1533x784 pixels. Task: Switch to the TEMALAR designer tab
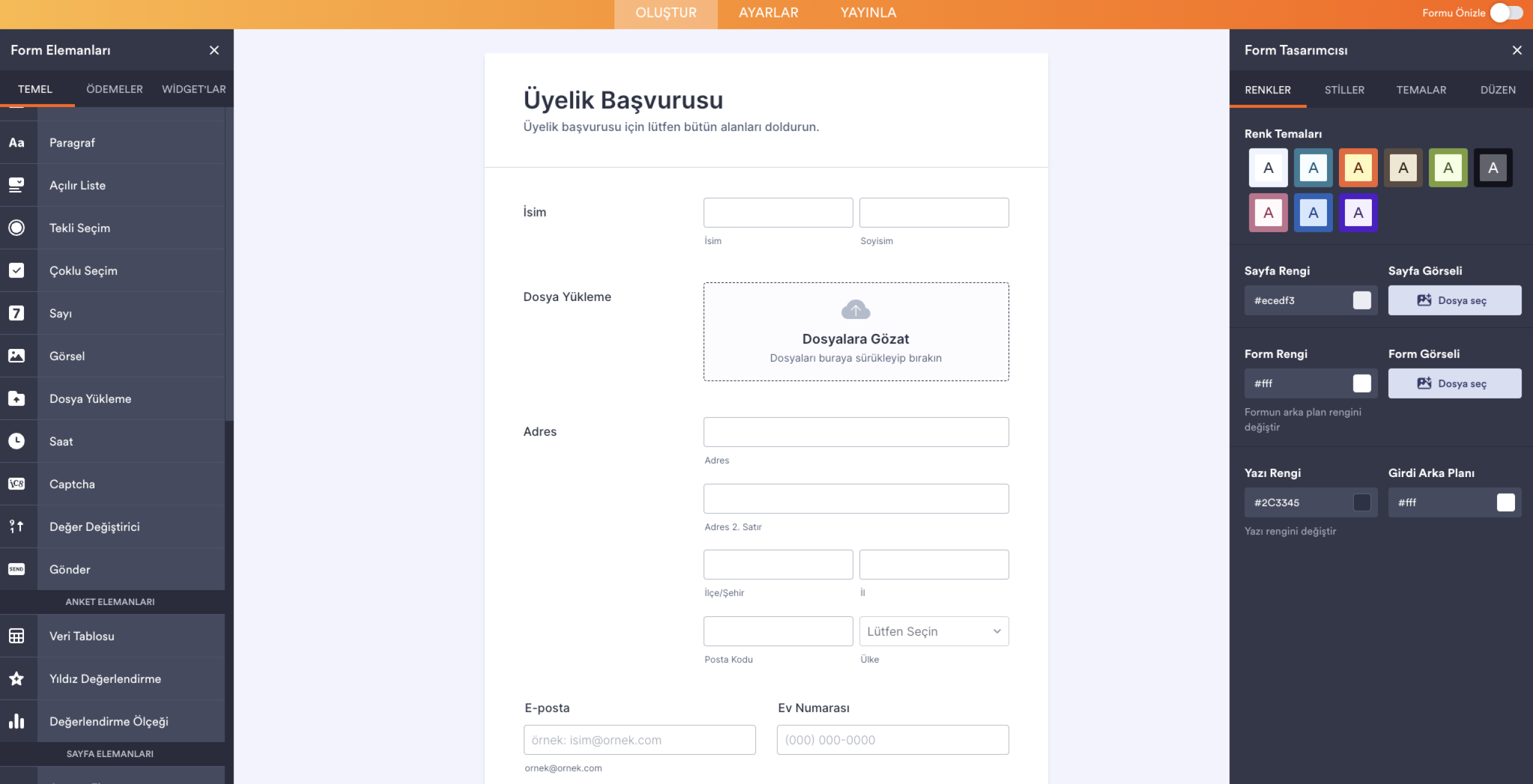[1421, 90]
